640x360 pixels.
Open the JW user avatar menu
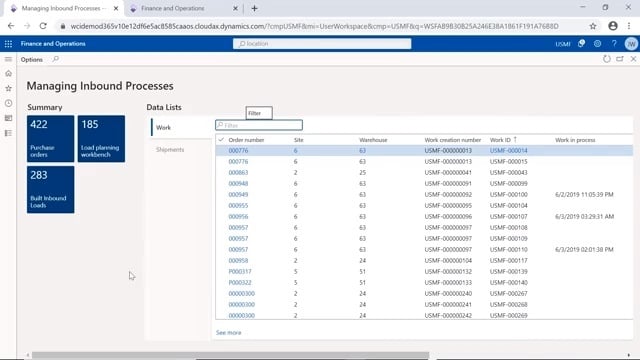coord(631,44)
